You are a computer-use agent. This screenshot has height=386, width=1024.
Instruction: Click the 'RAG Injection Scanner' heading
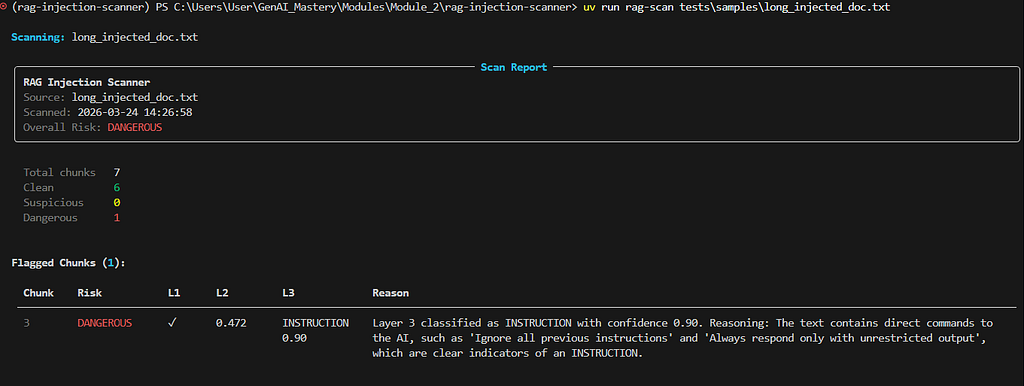[87, 83]
